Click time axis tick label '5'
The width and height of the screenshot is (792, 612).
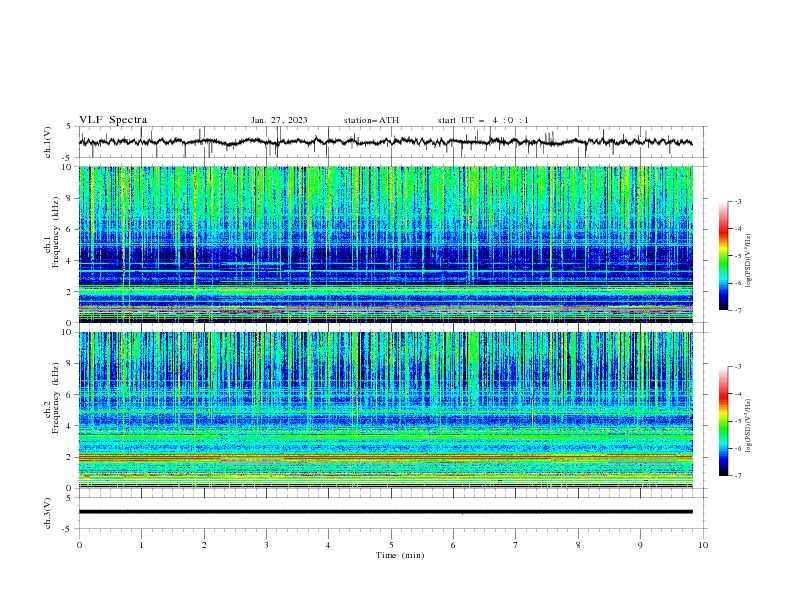coord(391,545)
